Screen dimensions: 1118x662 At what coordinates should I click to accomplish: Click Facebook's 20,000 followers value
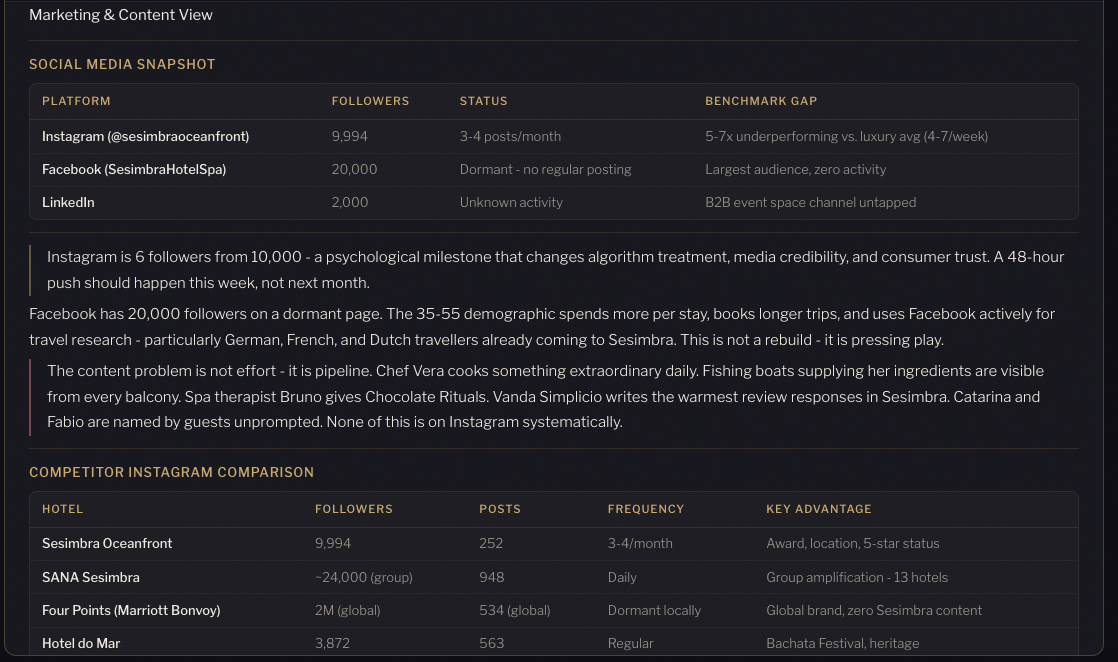[354, 169]
